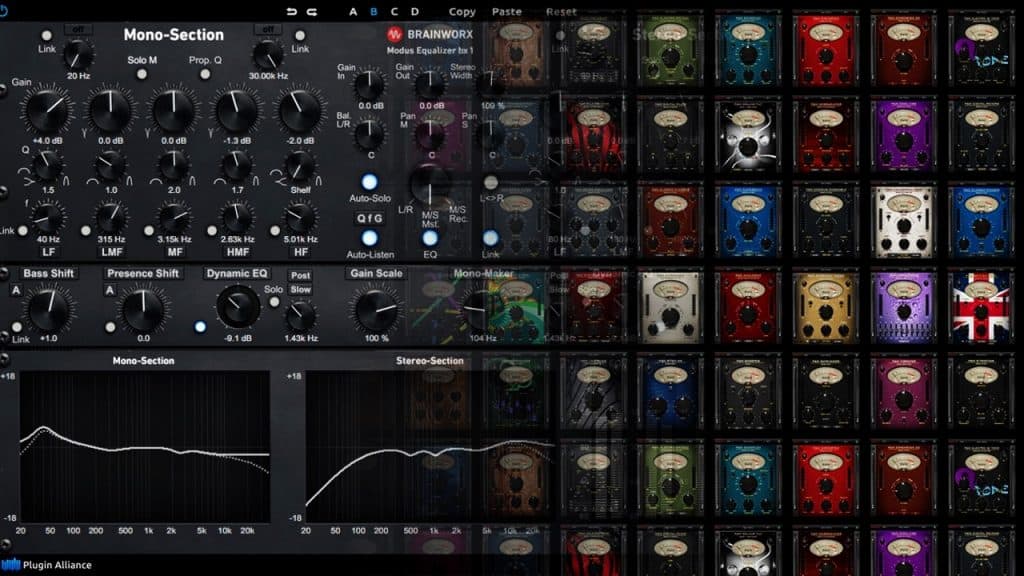Toggle the Dynamic EQ Solo switch
The width and height of the screenshot is (1024, 576).
coord(272,304)
